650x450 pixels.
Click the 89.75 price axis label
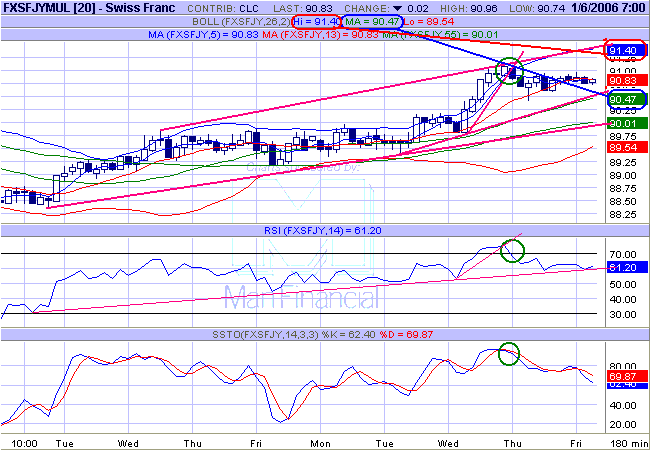point(624,136)
